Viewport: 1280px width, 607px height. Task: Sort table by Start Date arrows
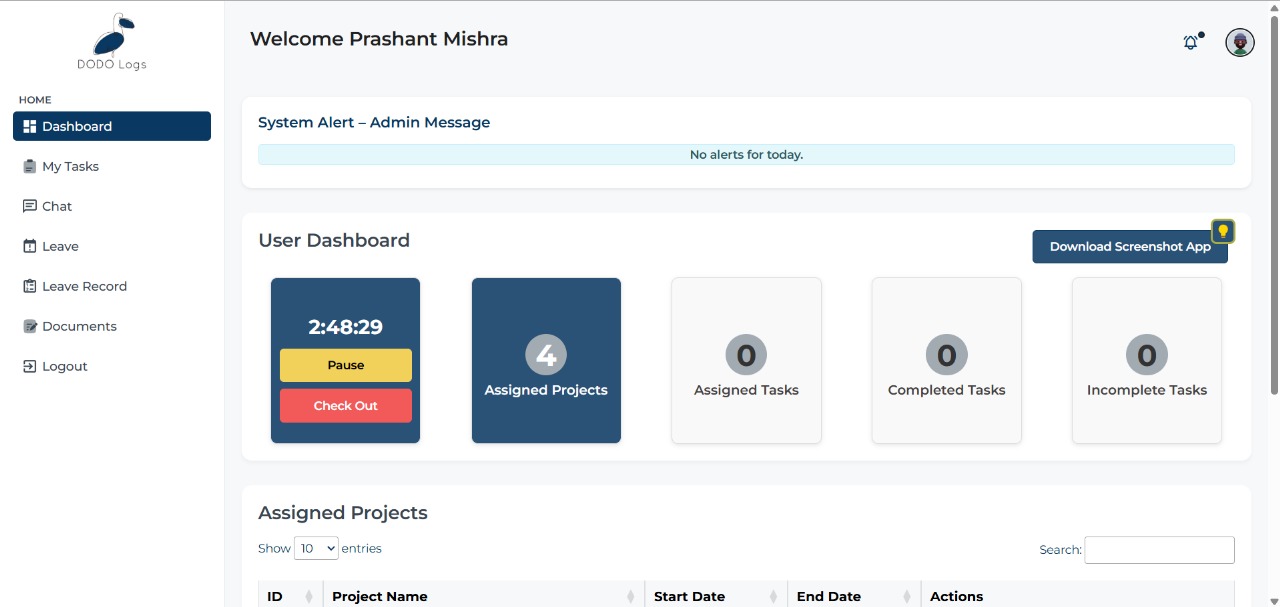click(x=774, y=597)
